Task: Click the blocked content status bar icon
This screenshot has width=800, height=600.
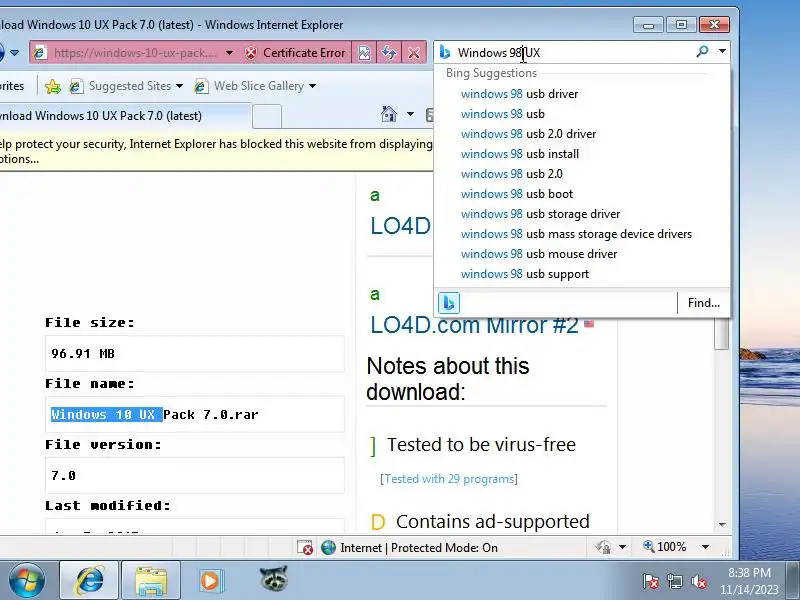Action: click(305, 547)
